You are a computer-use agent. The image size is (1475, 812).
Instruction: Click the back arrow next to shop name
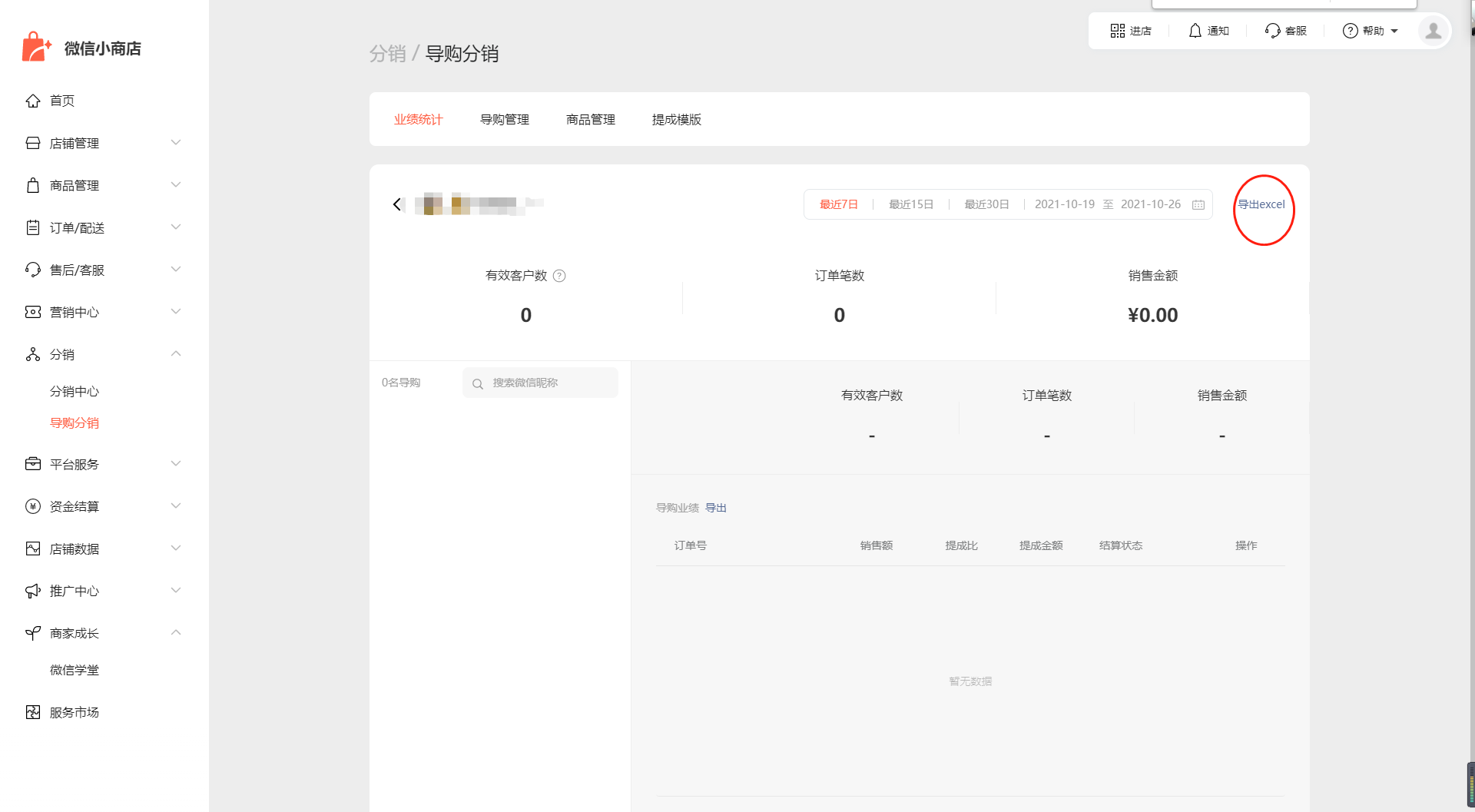[397, 204]
